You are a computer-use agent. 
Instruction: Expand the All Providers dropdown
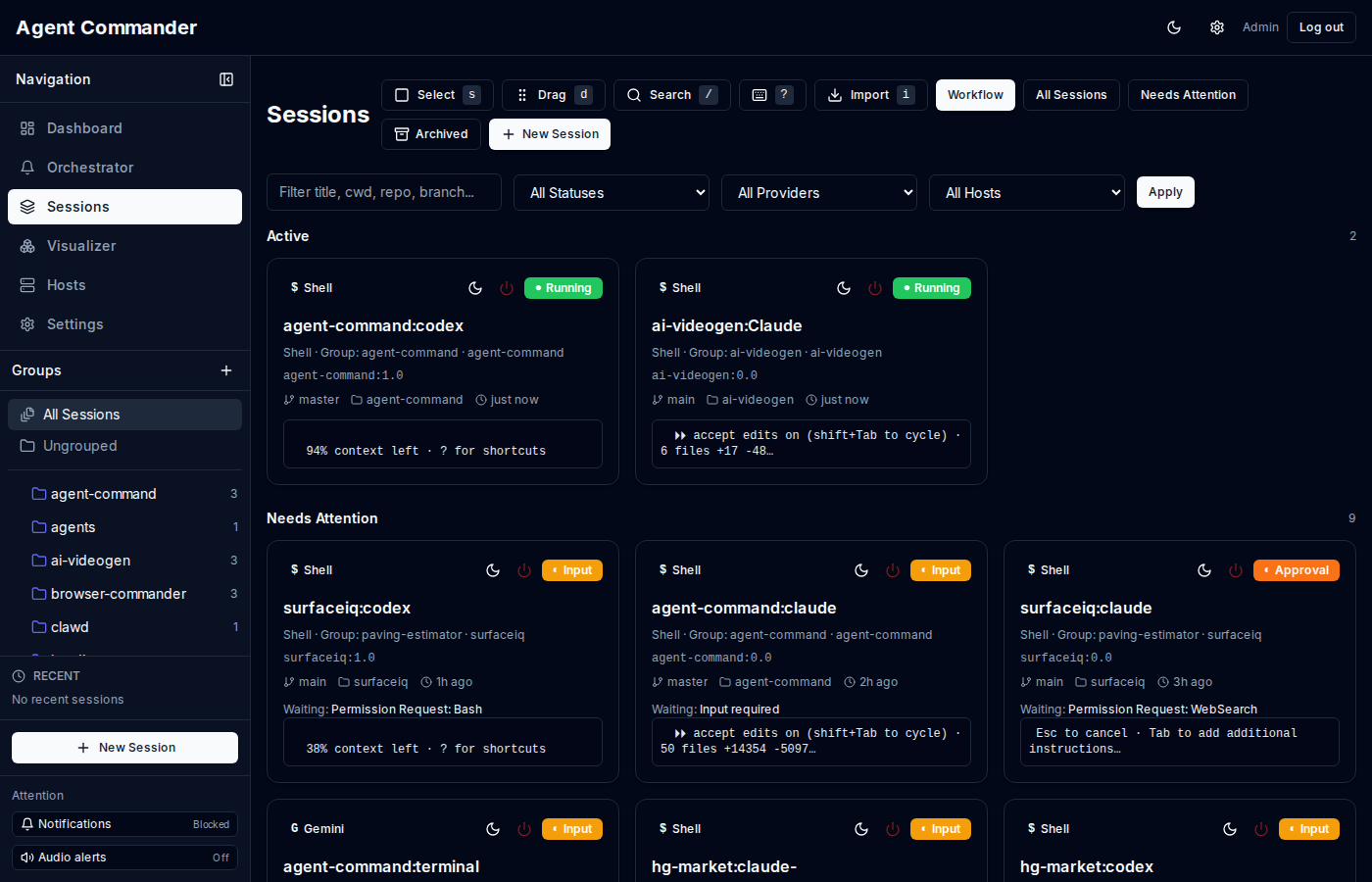(x=819, y=193)
